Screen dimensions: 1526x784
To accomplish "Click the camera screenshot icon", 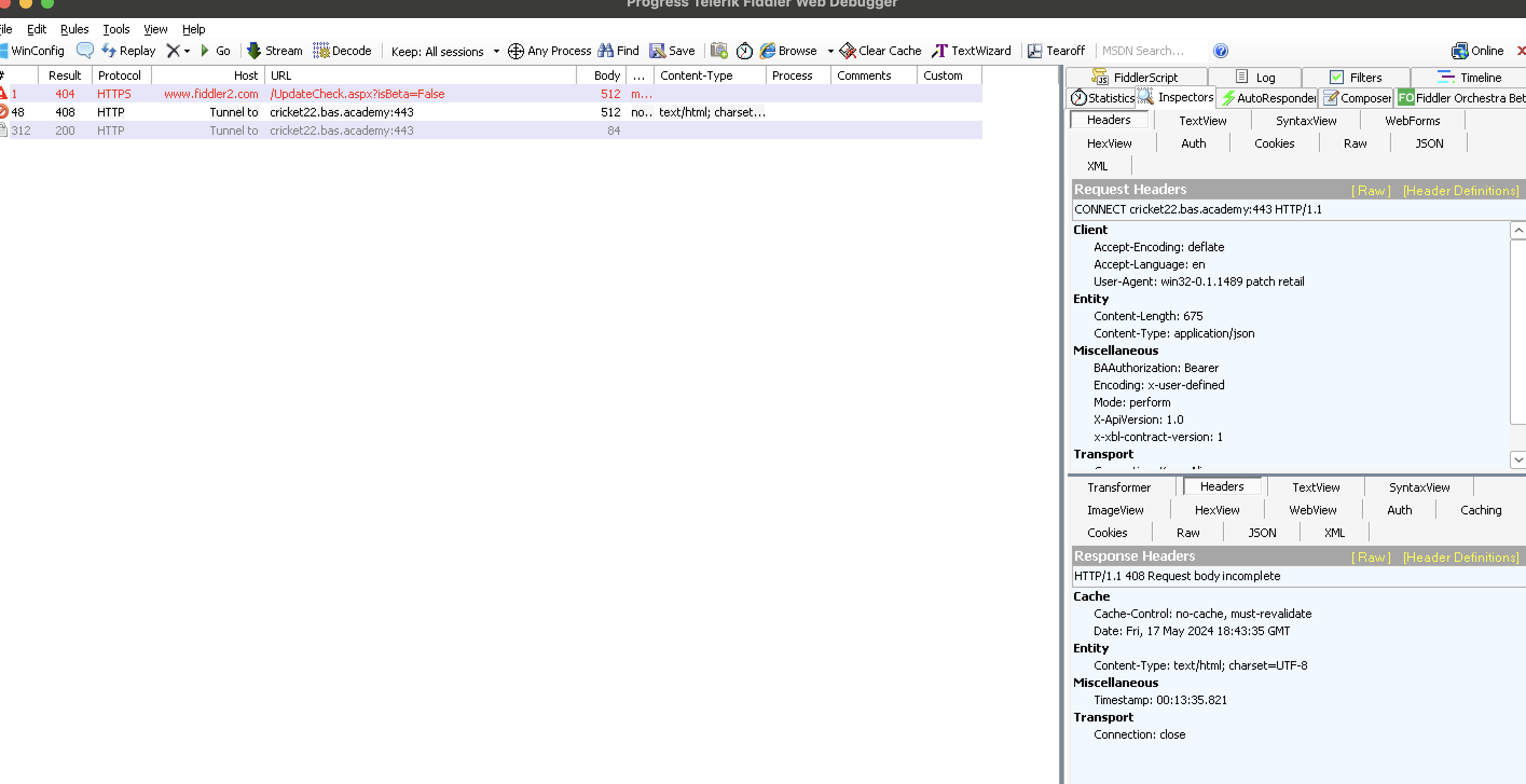I will tap(719, 50).
